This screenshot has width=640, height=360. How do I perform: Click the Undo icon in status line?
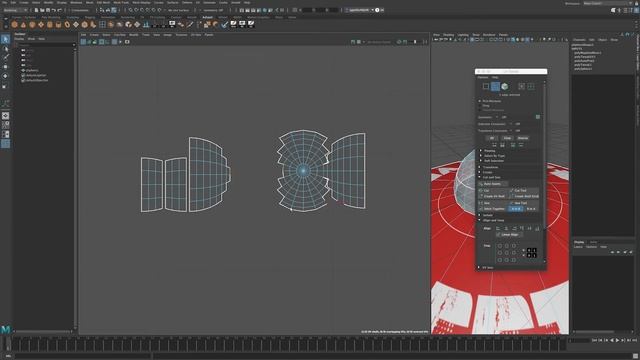(53, 10)
